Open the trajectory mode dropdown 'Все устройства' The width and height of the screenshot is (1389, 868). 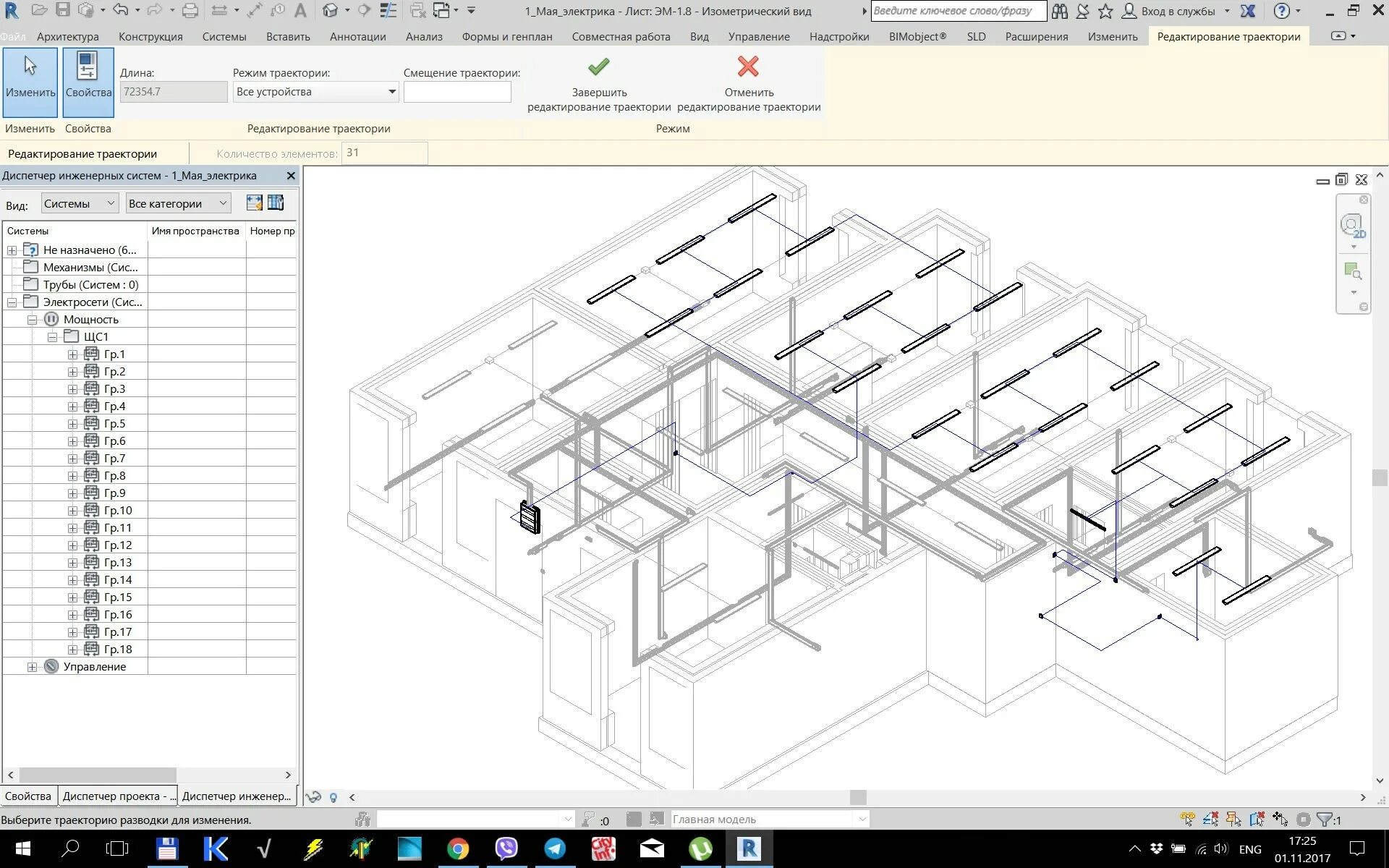point(315,92)
